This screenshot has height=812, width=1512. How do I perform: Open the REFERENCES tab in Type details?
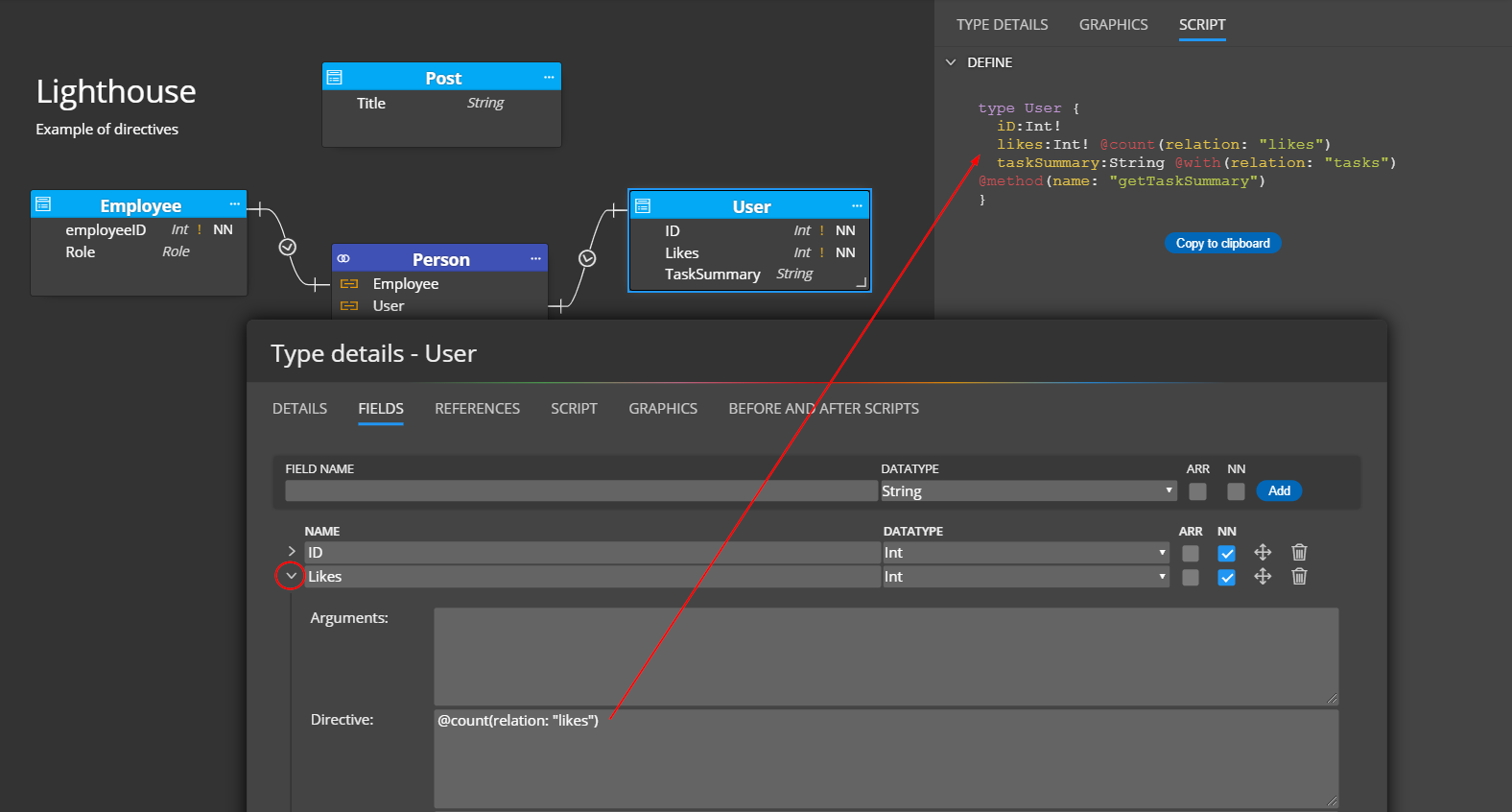tap(477, 409)
